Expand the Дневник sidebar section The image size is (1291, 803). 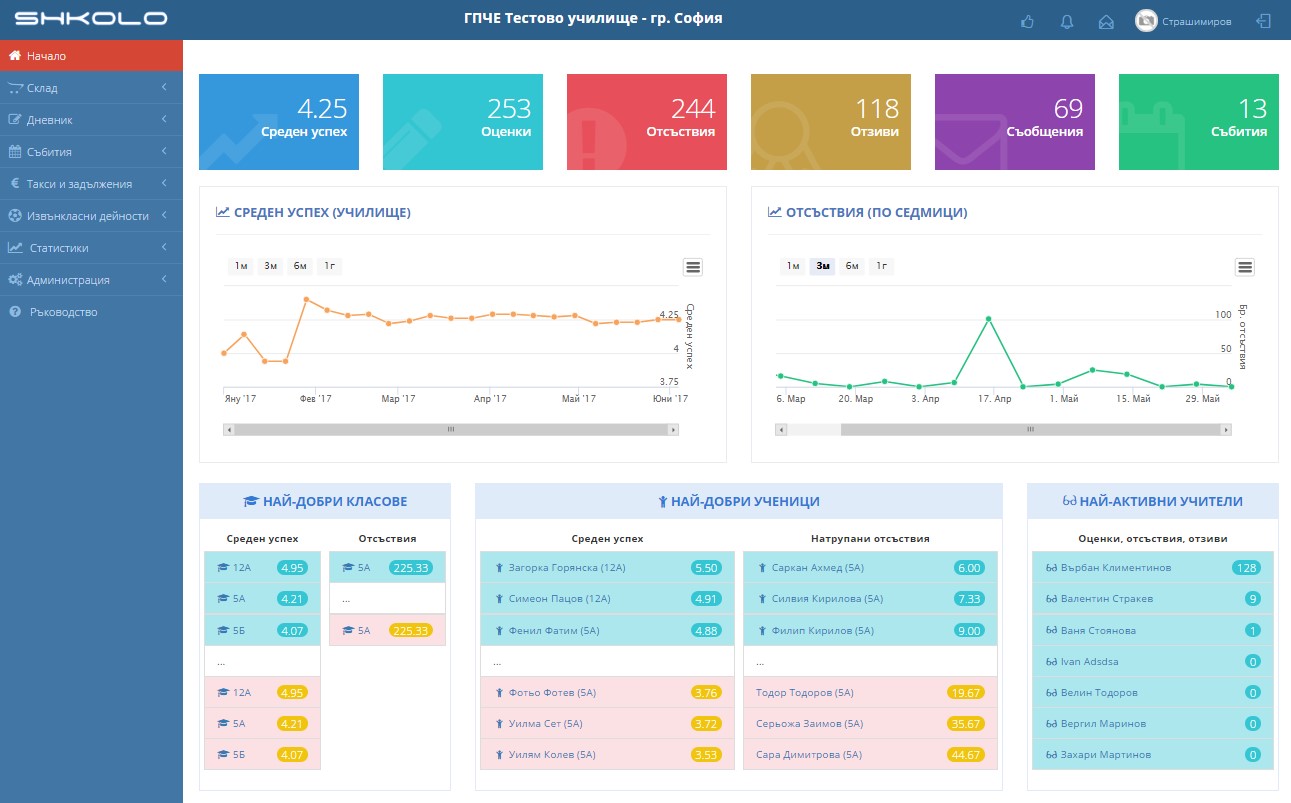[91, 120]
